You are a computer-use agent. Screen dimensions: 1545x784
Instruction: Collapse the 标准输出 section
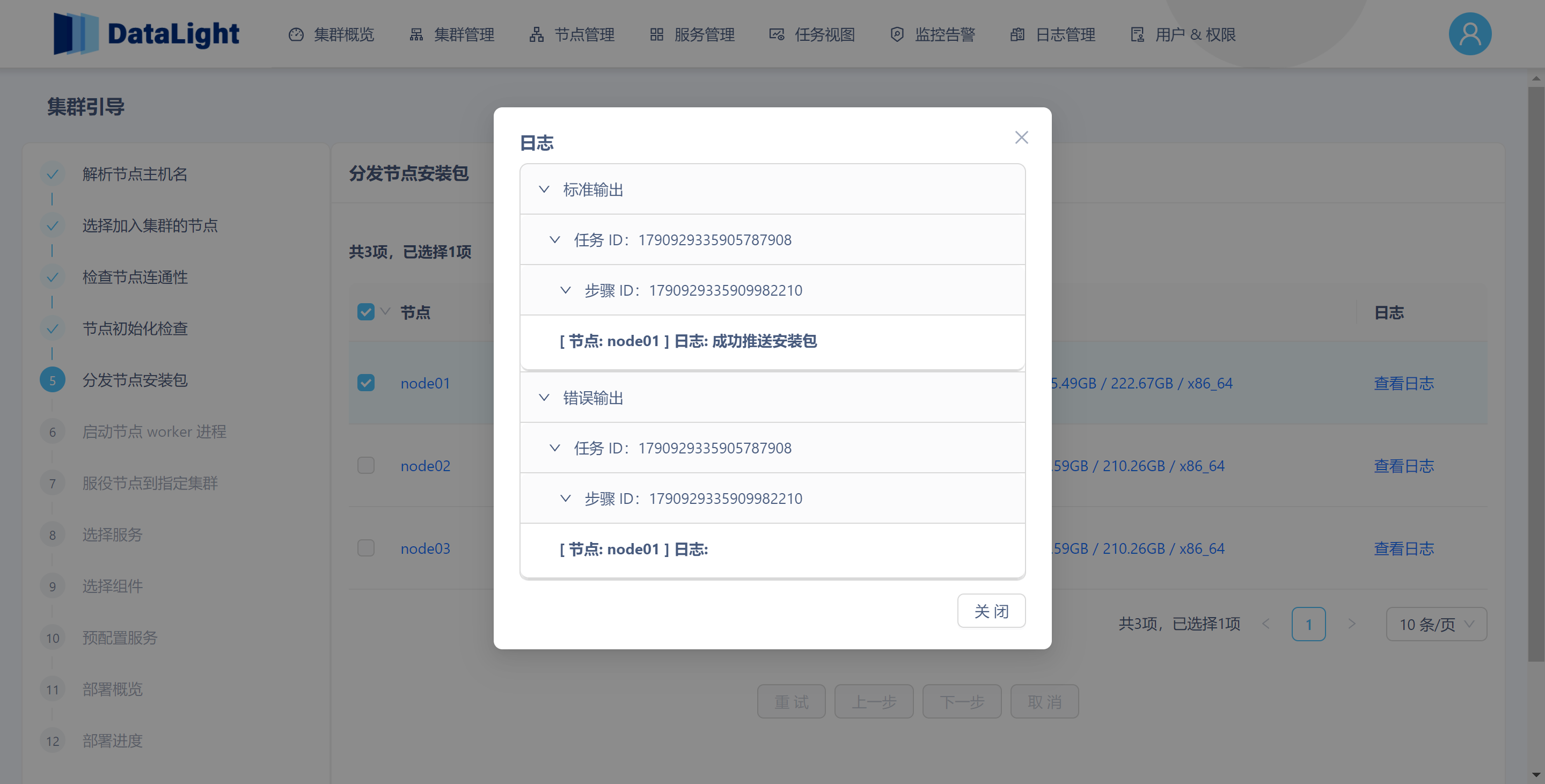(x=773, y=189)
